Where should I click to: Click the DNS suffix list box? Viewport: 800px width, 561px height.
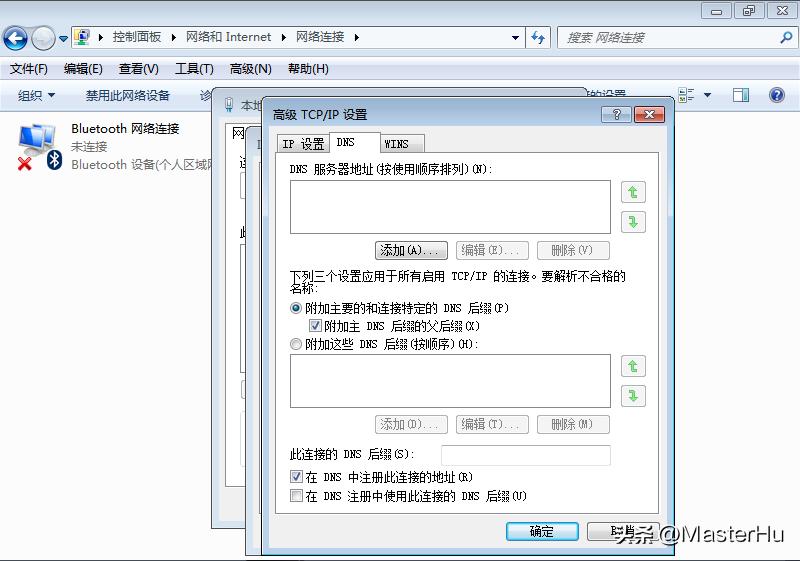point(450,381)
